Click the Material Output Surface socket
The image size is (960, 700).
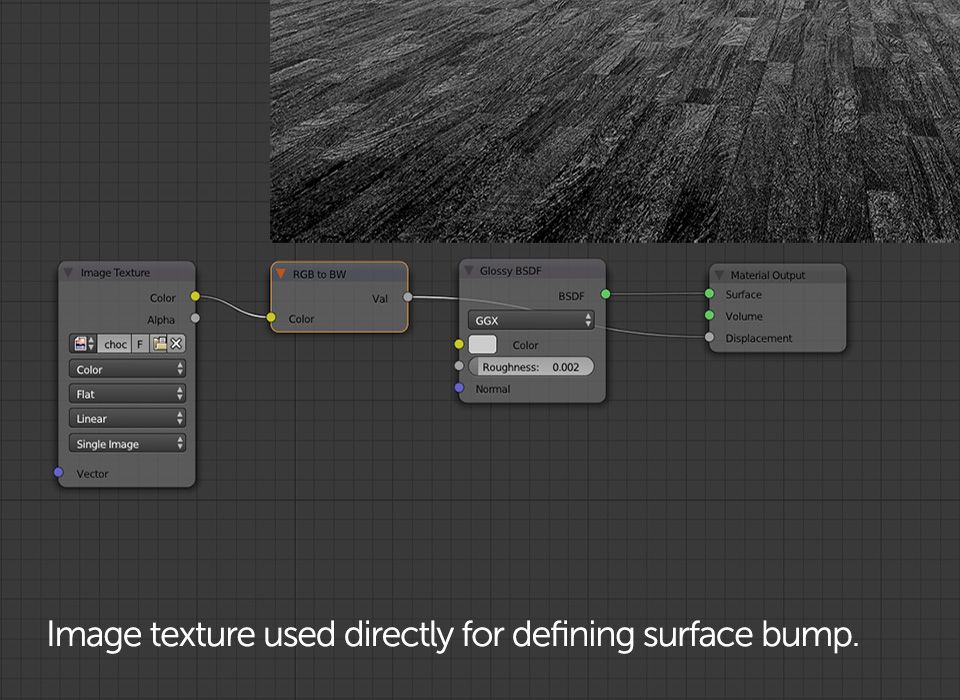[x=709, y=293]
